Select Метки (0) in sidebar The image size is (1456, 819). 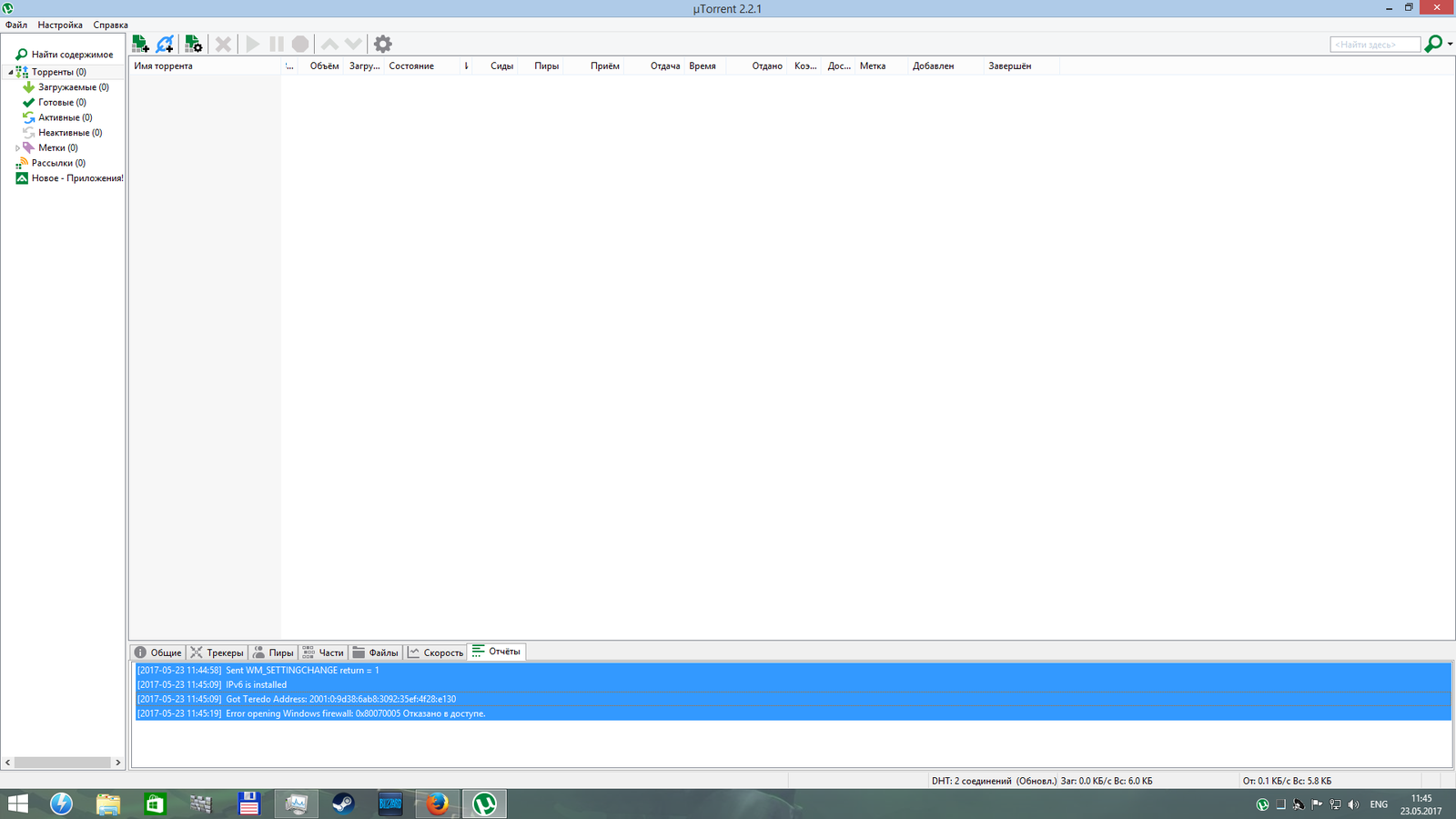point(57,147)
